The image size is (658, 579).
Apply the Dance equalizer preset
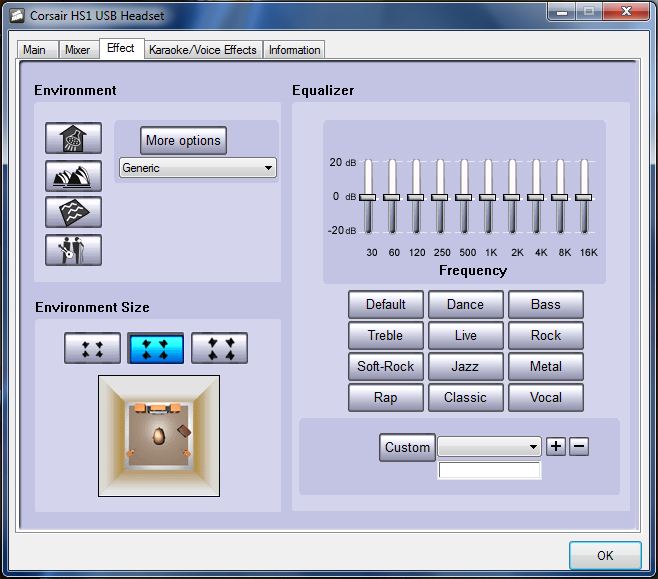[x=465, y=304]
